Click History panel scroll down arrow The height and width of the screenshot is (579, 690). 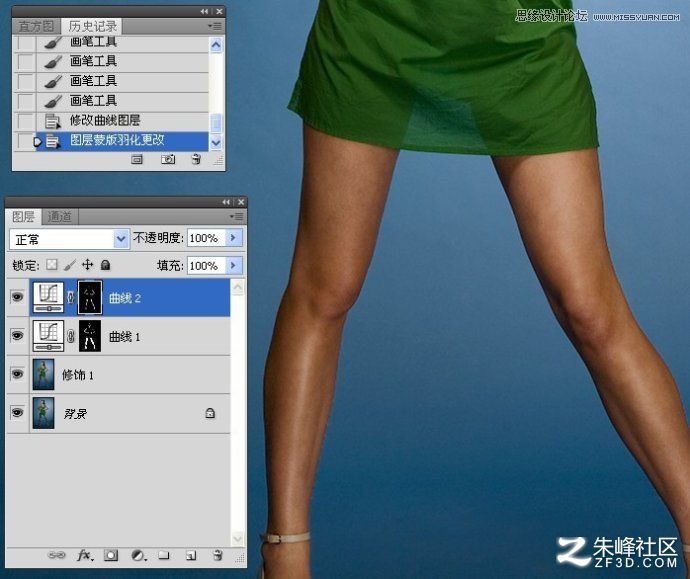pos(216,143)
